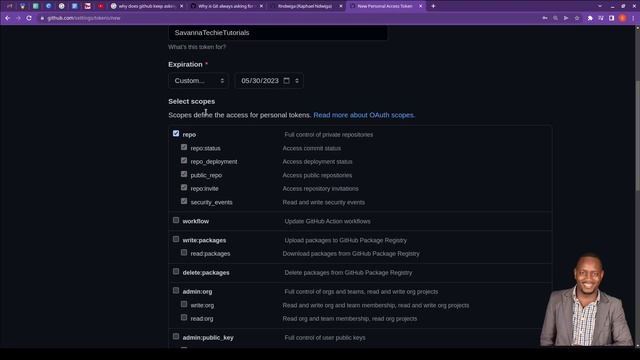Open the calendar picker in date field

point(287,80)
